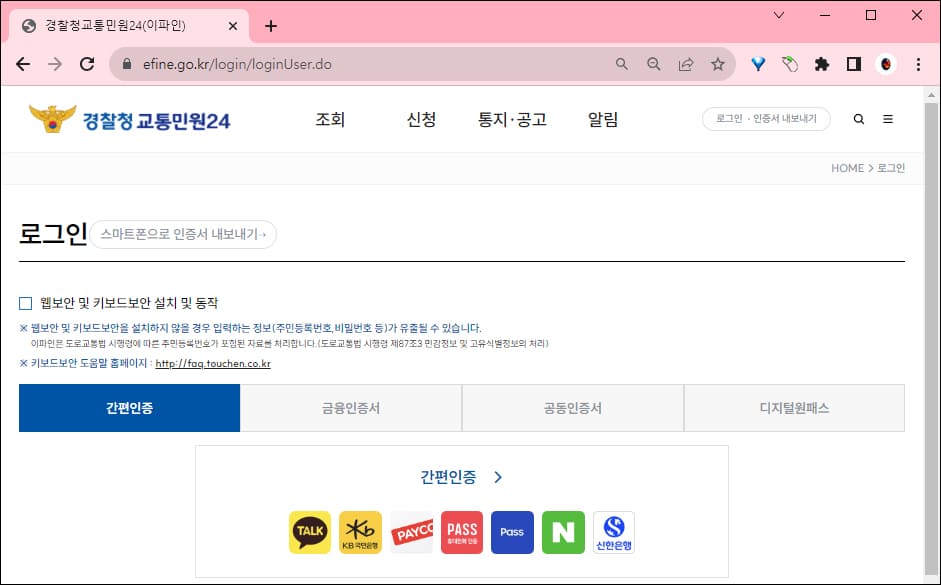This screenshot has height=585, width=941.
Task: Open Chrome's three-dot menu
Action: [918, 63]
